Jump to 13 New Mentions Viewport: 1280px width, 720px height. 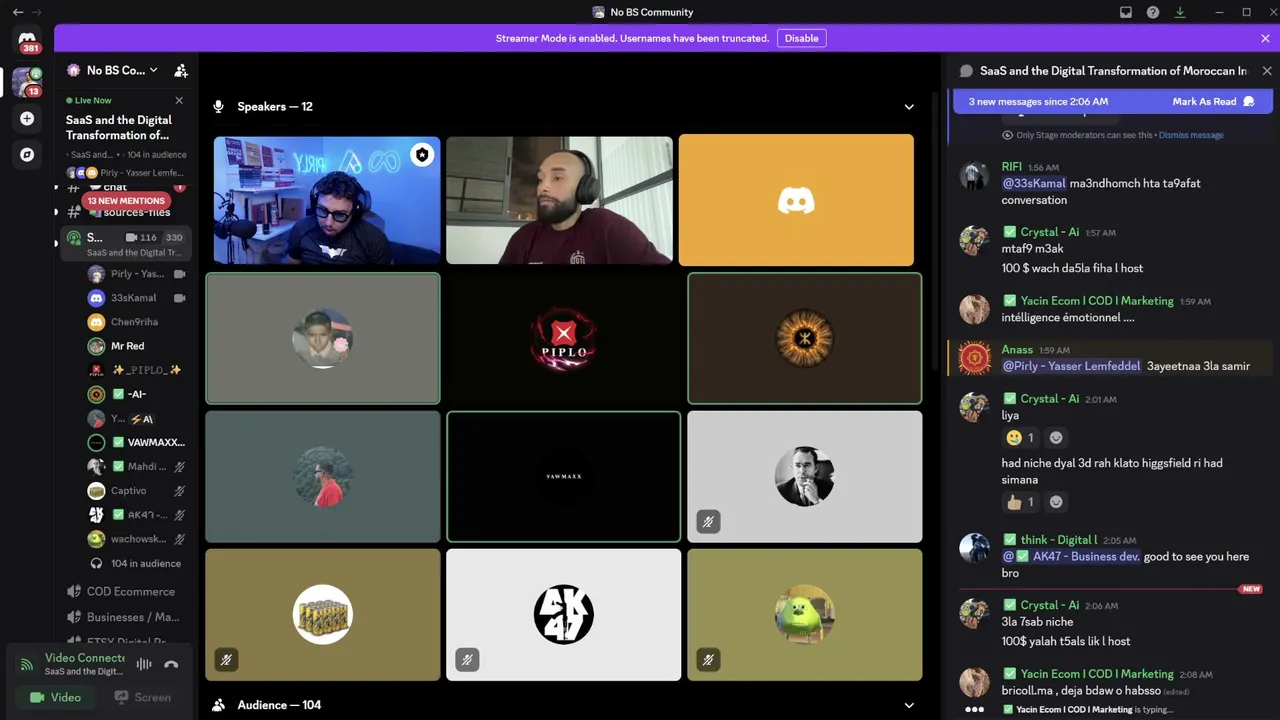point(126,201)
